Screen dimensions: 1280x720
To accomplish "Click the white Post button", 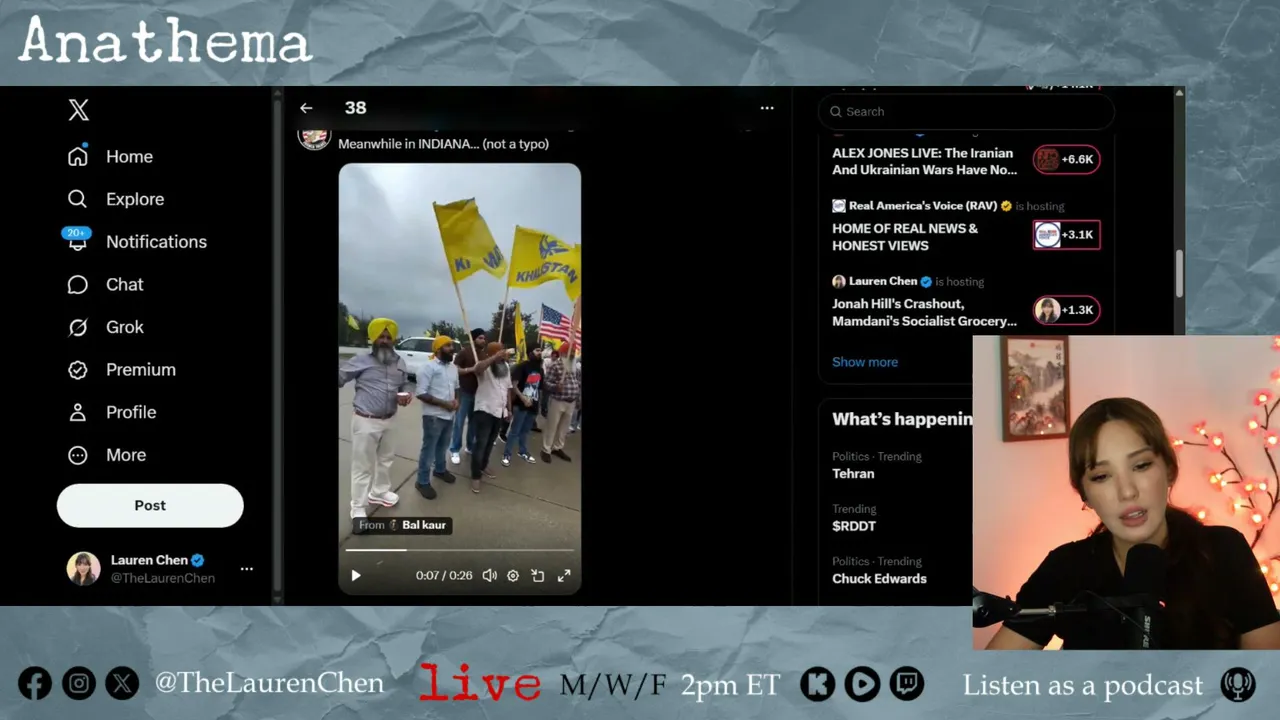I will (x=150, y=506).
